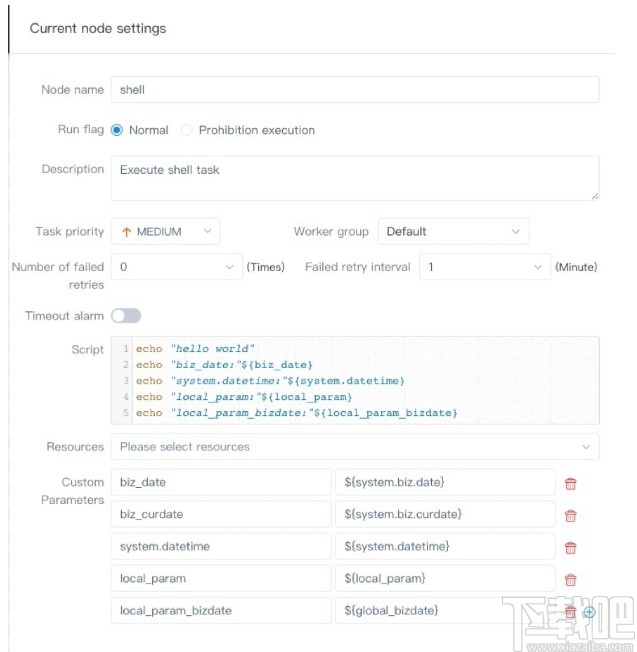Viewport: 637px width, 652px height.
Task: Click script line echo "hello world"
Action: coord(195,348)
